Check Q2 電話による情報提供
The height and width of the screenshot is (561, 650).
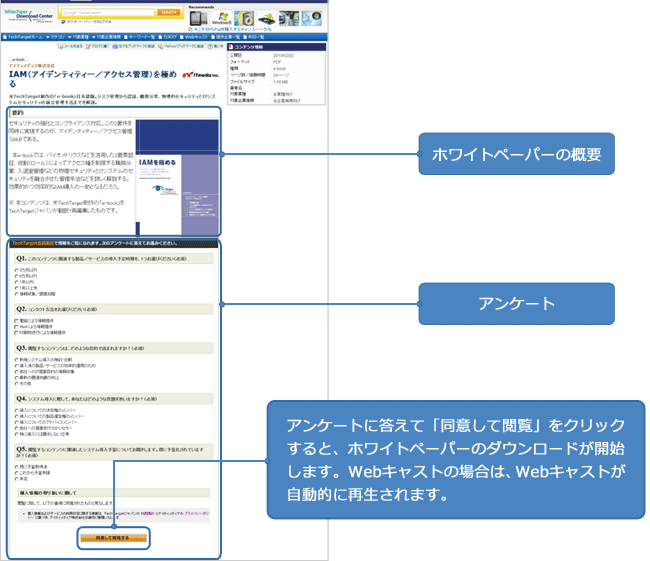point(17,321)
